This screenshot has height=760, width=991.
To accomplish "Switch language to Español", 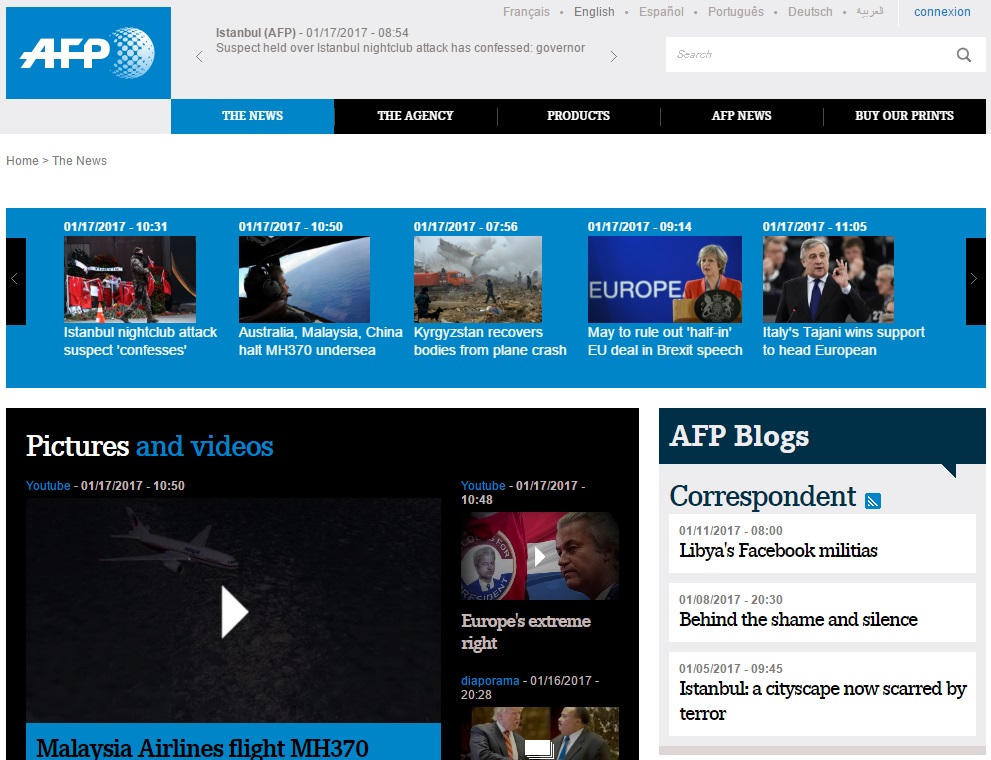I will point(661,12).
